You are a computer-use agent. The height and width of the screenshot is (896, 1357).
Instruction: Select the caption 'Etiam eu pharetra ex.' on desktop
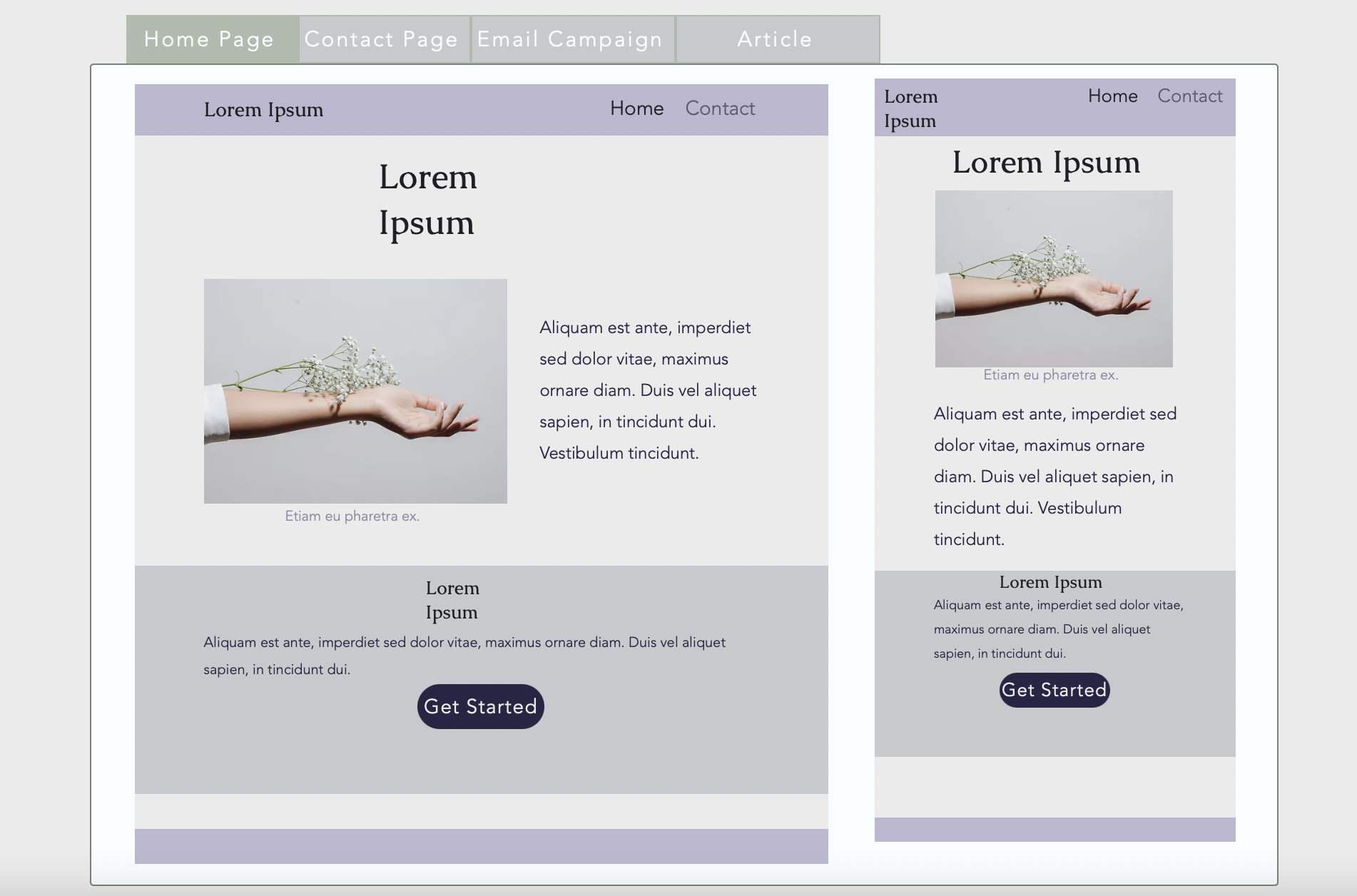coord(352,515)
